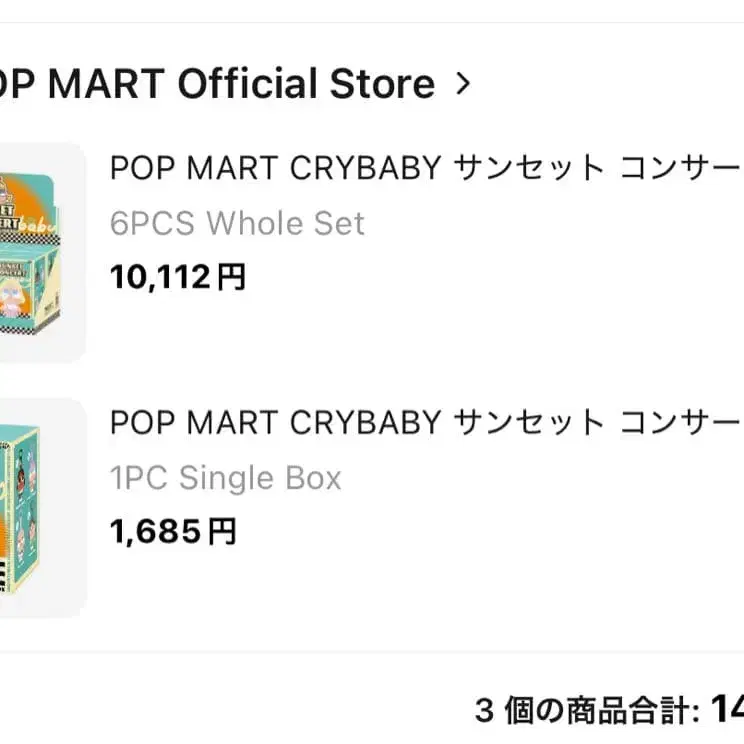The height and width of the screenshot is (744, 744).
Task: Click truncated "コンサー" text in Single Box title
Action: [682, 423]
